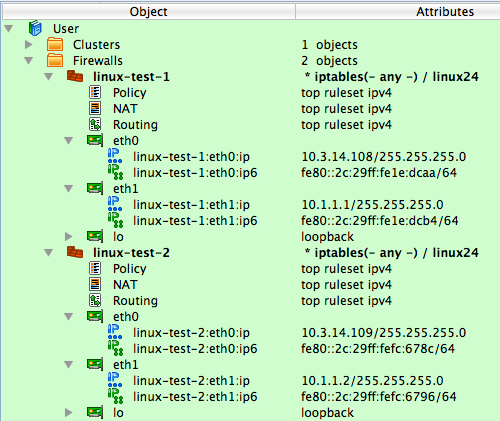Select the linux-test-2 firewall name

pyautogui.click(x=131, y=253)
